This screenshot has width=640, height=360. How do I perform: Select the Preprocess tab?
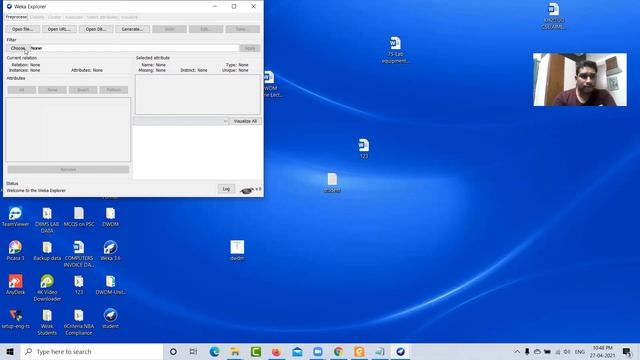point(16,17)
